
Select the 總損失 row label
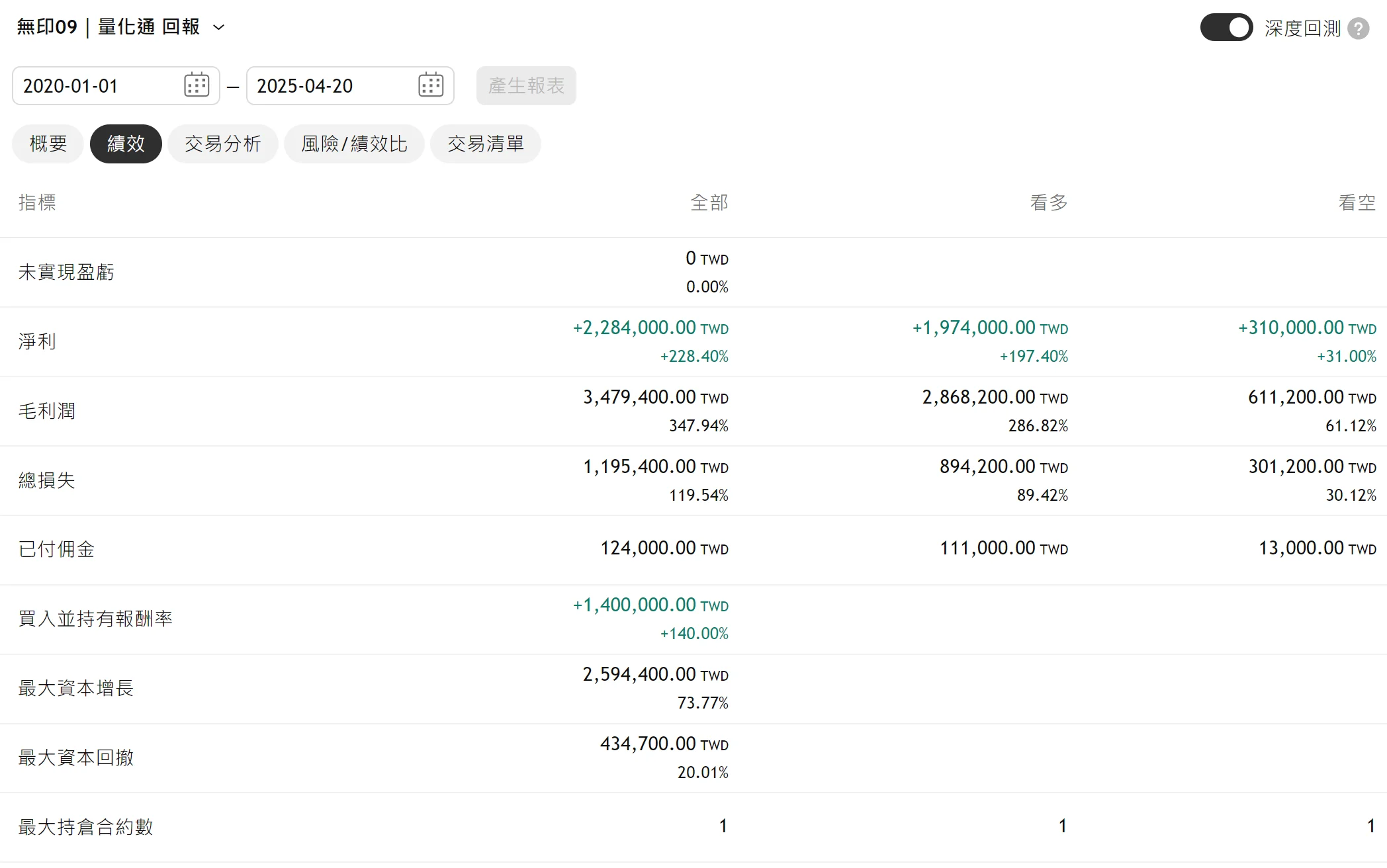tap(47, 480)
